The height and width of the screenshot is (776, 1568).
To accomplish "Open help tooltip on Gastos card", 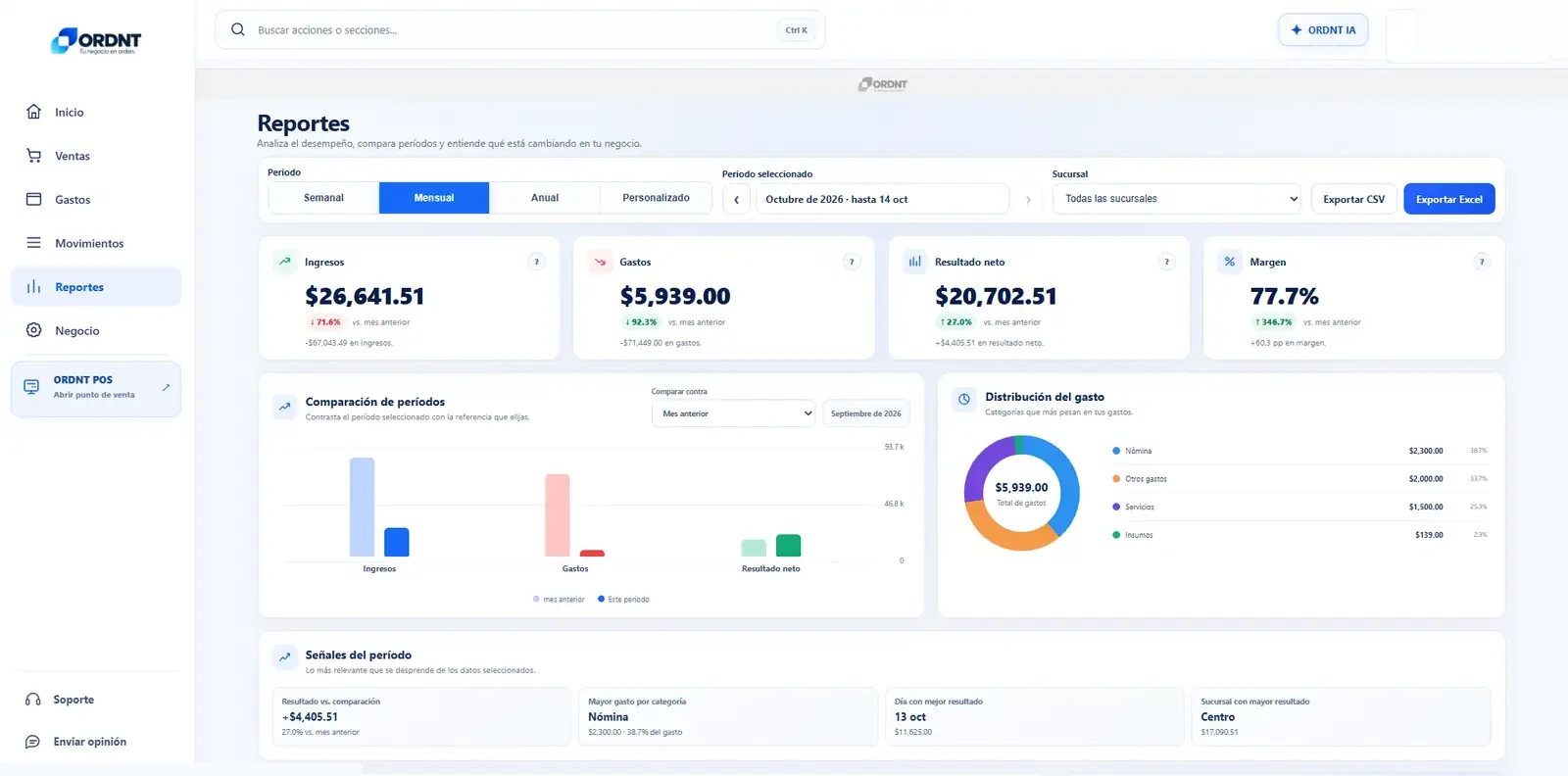I will click(x=852, y=262).
